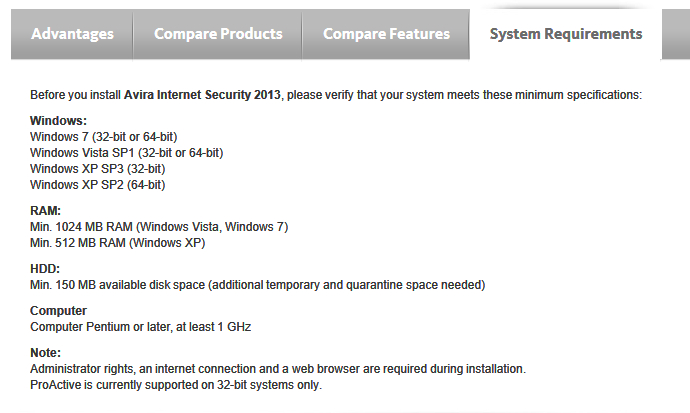Image resolution: width=690 pixels, height=413 pixels.
Task: Click the bold Avira Internet Security 2013 text
Action: 202,95
